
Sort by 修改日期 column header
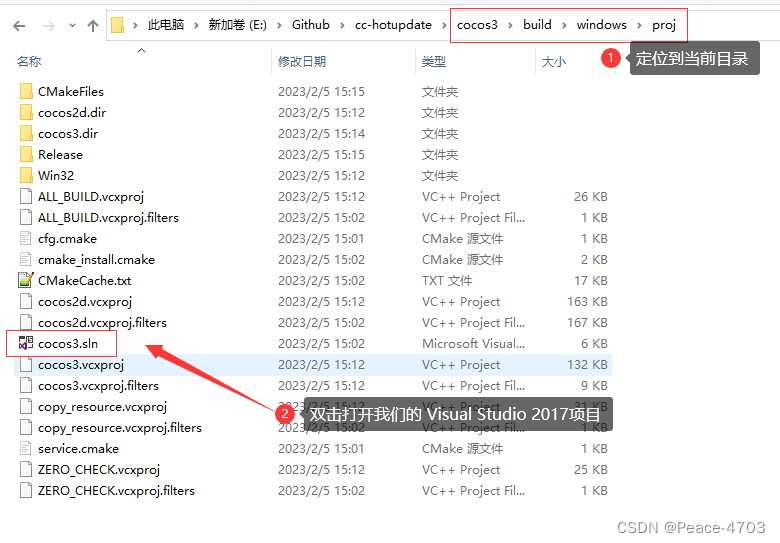tap(302, 62)
